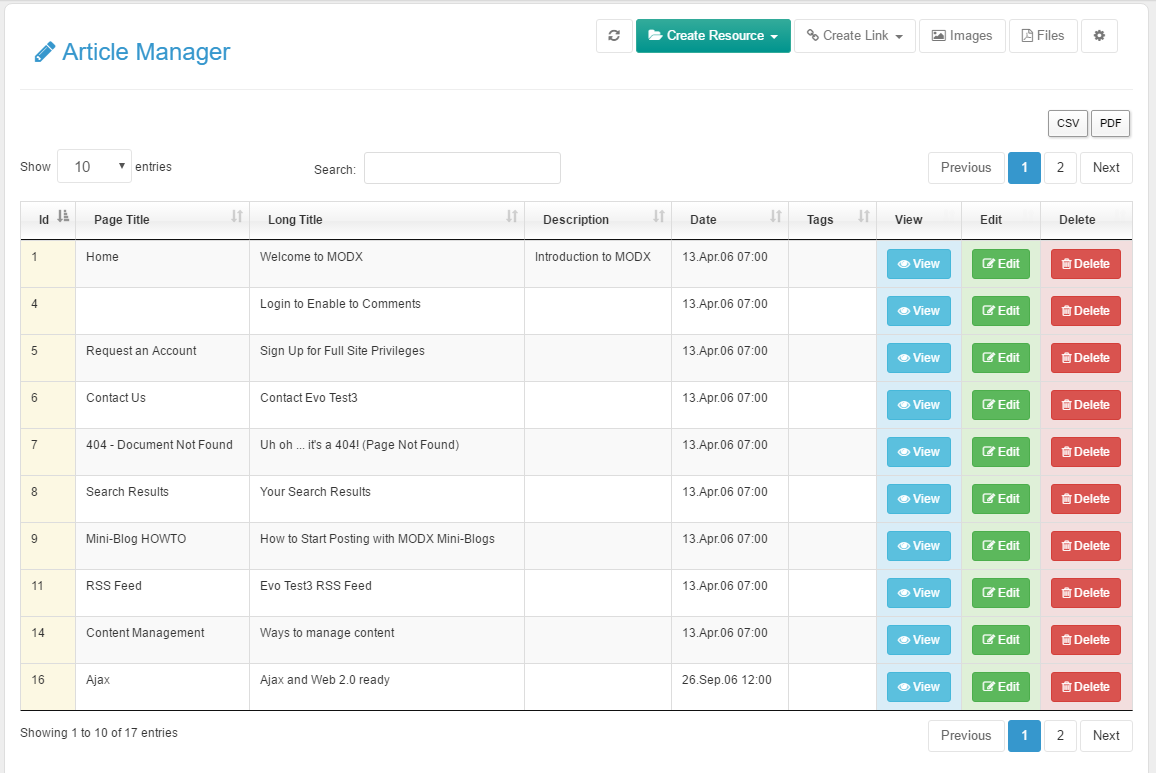Screen dimensions: 1156x773
Task: Delete the Home article
Action: (1085, 264)
